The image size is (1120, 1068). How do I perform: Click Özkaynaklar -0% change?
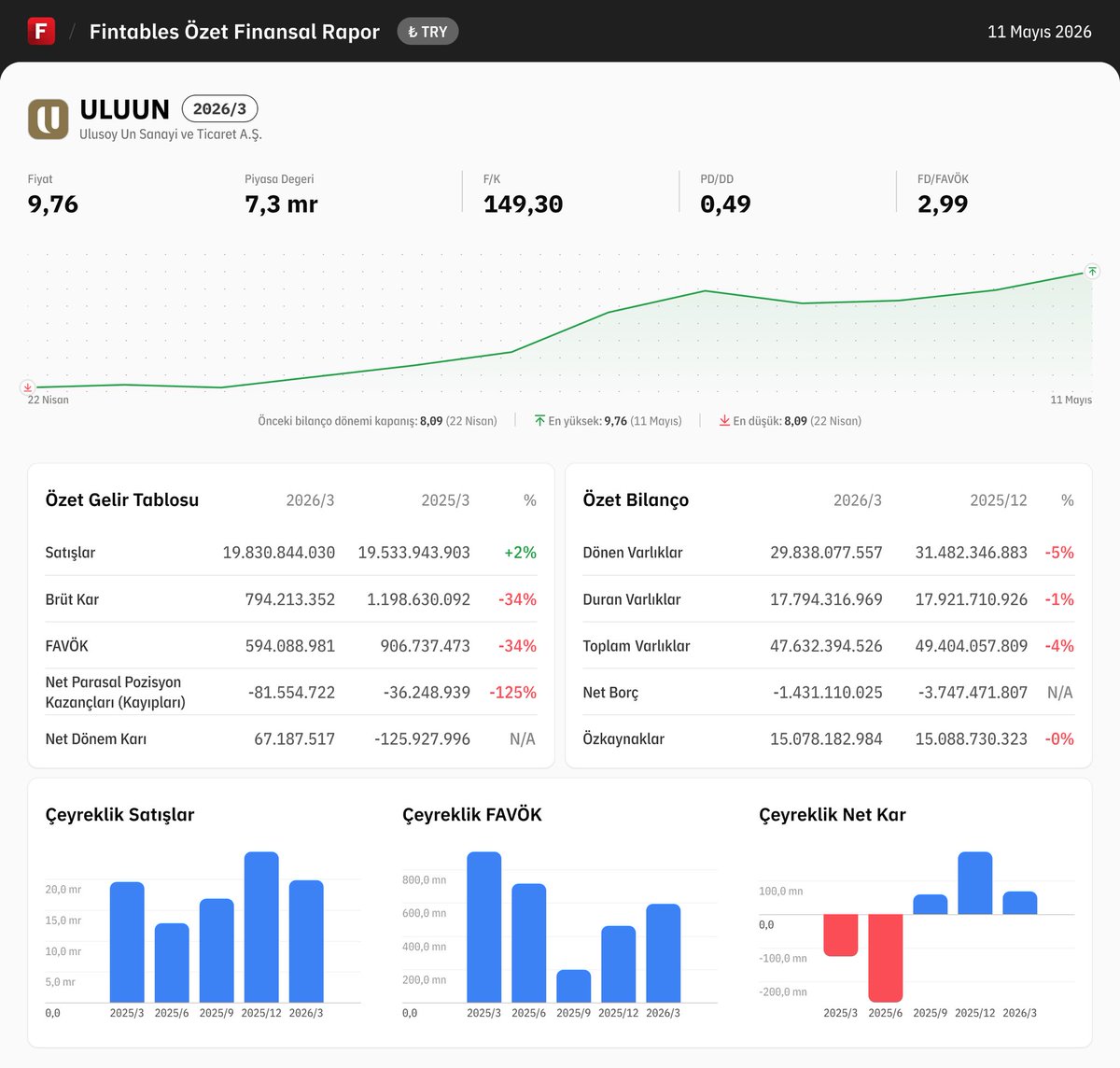(1059, 739)
